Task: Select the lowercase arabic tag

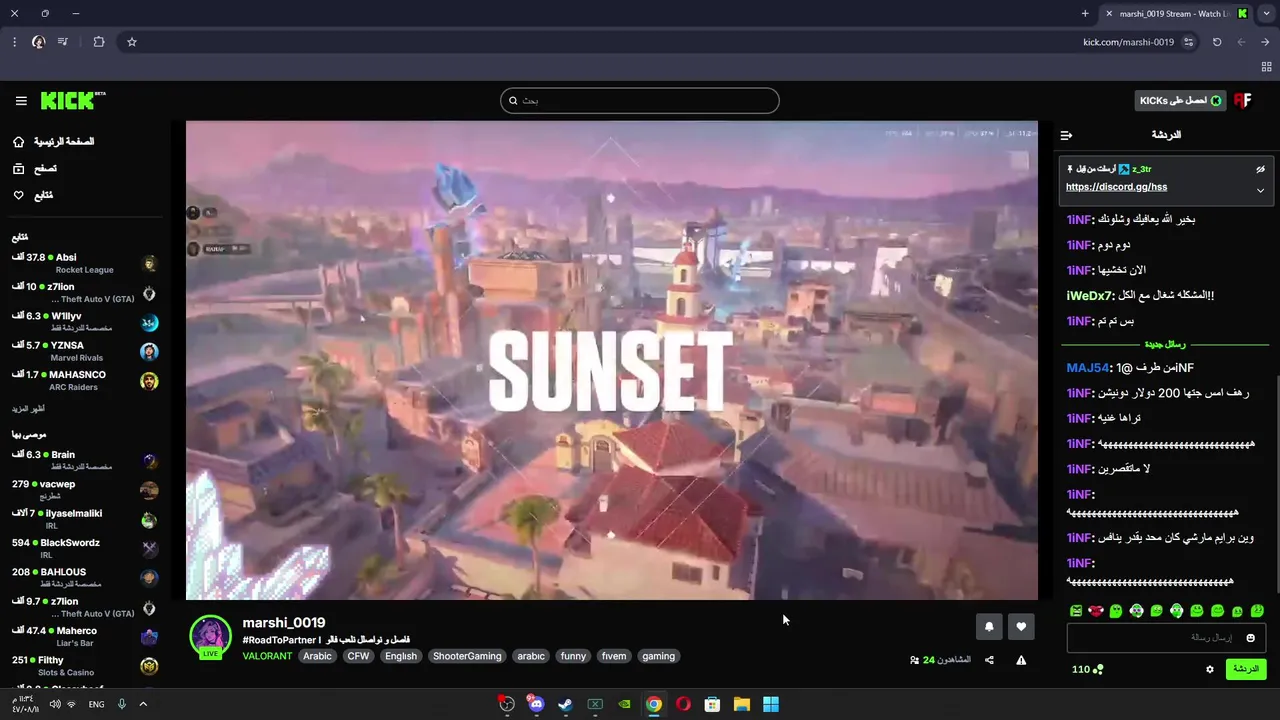Action: point(531,657)
